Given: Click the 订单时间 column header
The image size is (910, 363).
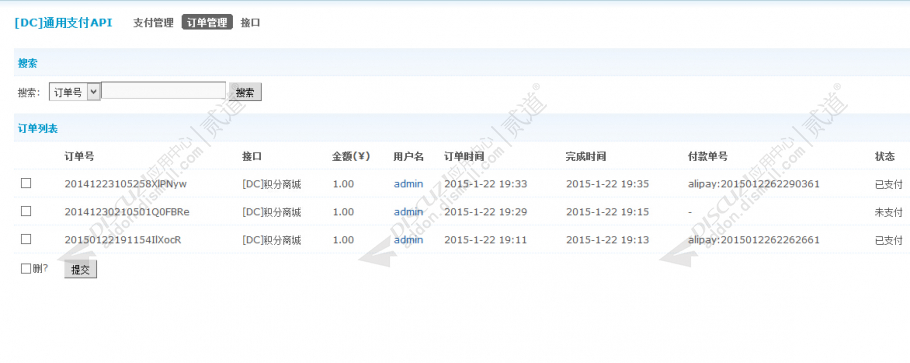Looking at the screenshot, I should [464, 156].
